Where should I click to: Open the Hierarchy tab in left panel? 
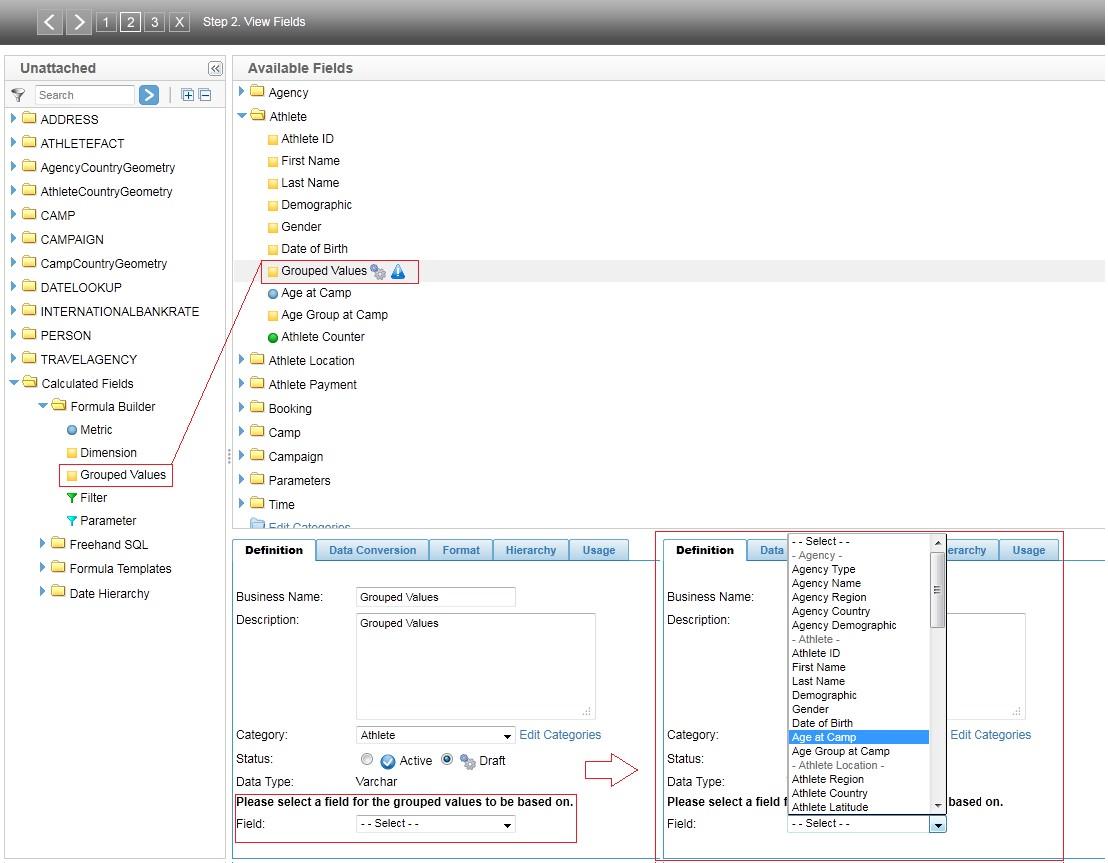531,550
